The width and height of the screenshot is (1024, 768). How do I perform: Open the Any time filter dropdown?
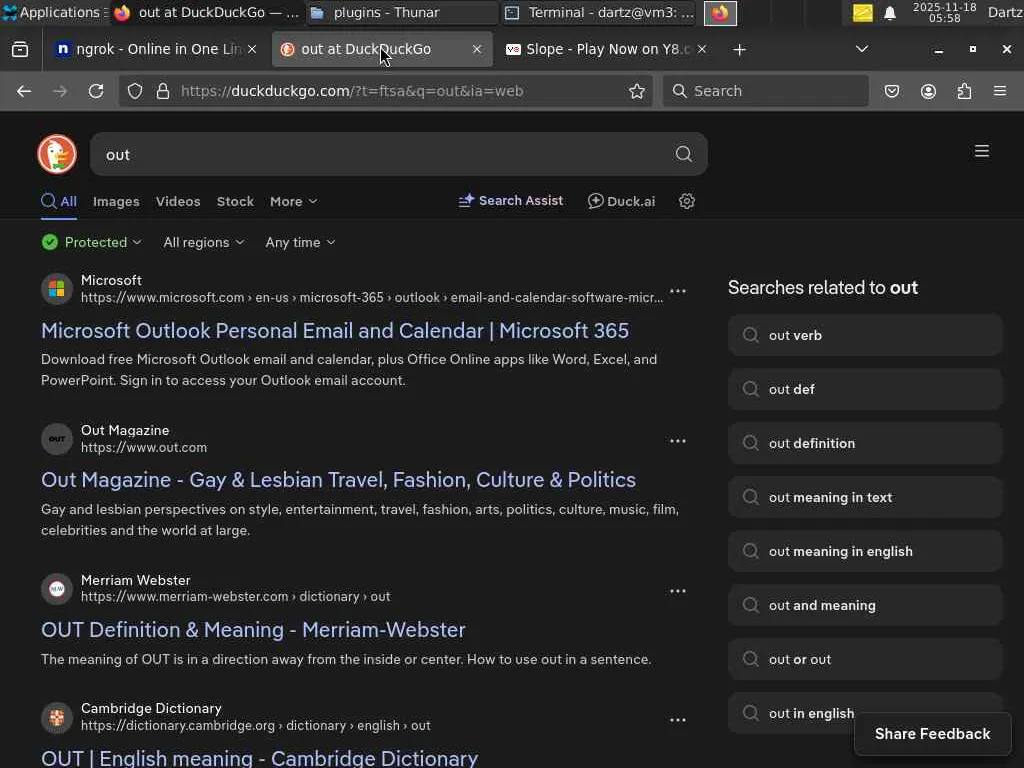coord(300,242)
